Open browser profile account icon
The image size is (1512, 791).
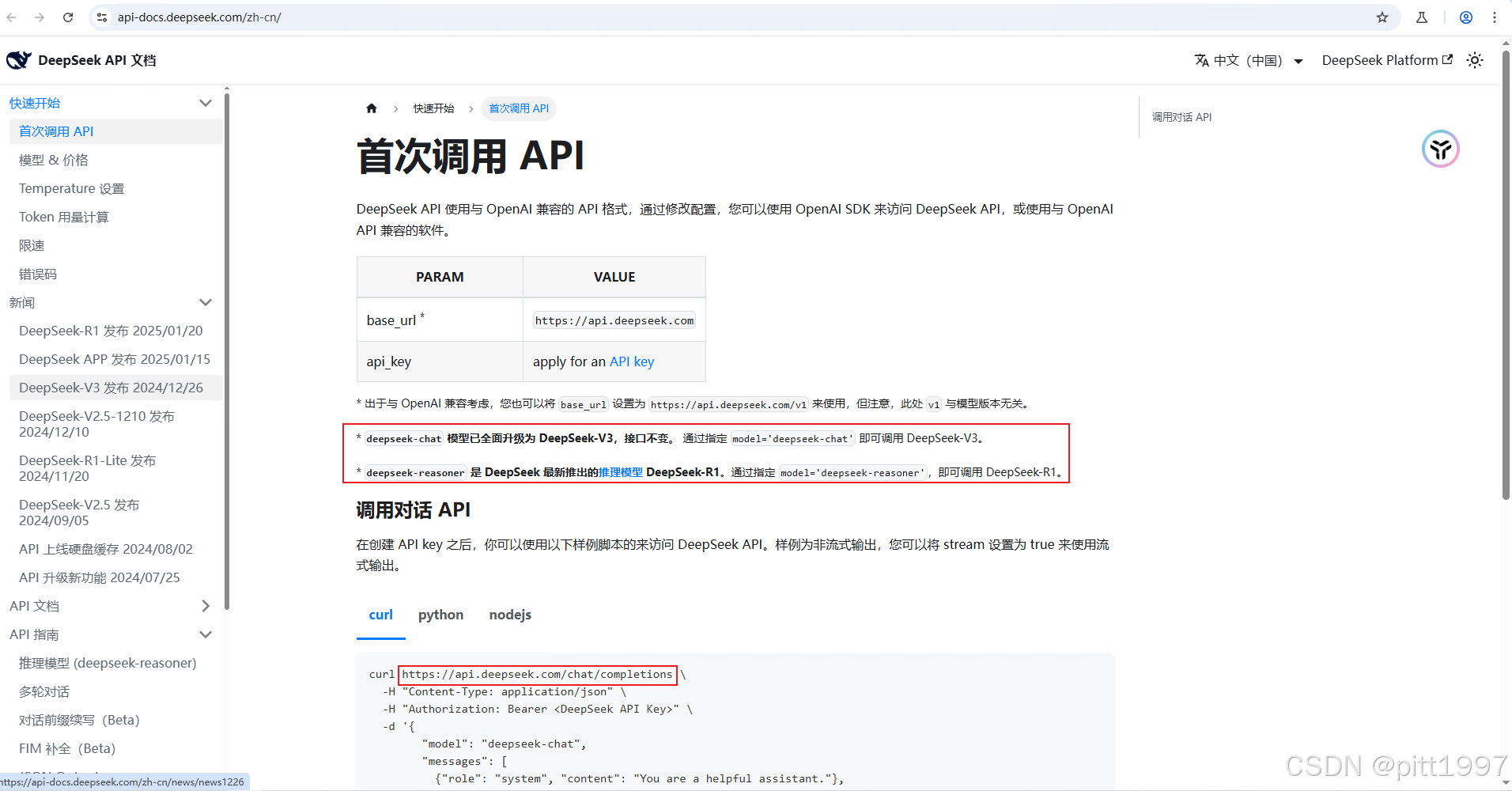click(1466, 17)
